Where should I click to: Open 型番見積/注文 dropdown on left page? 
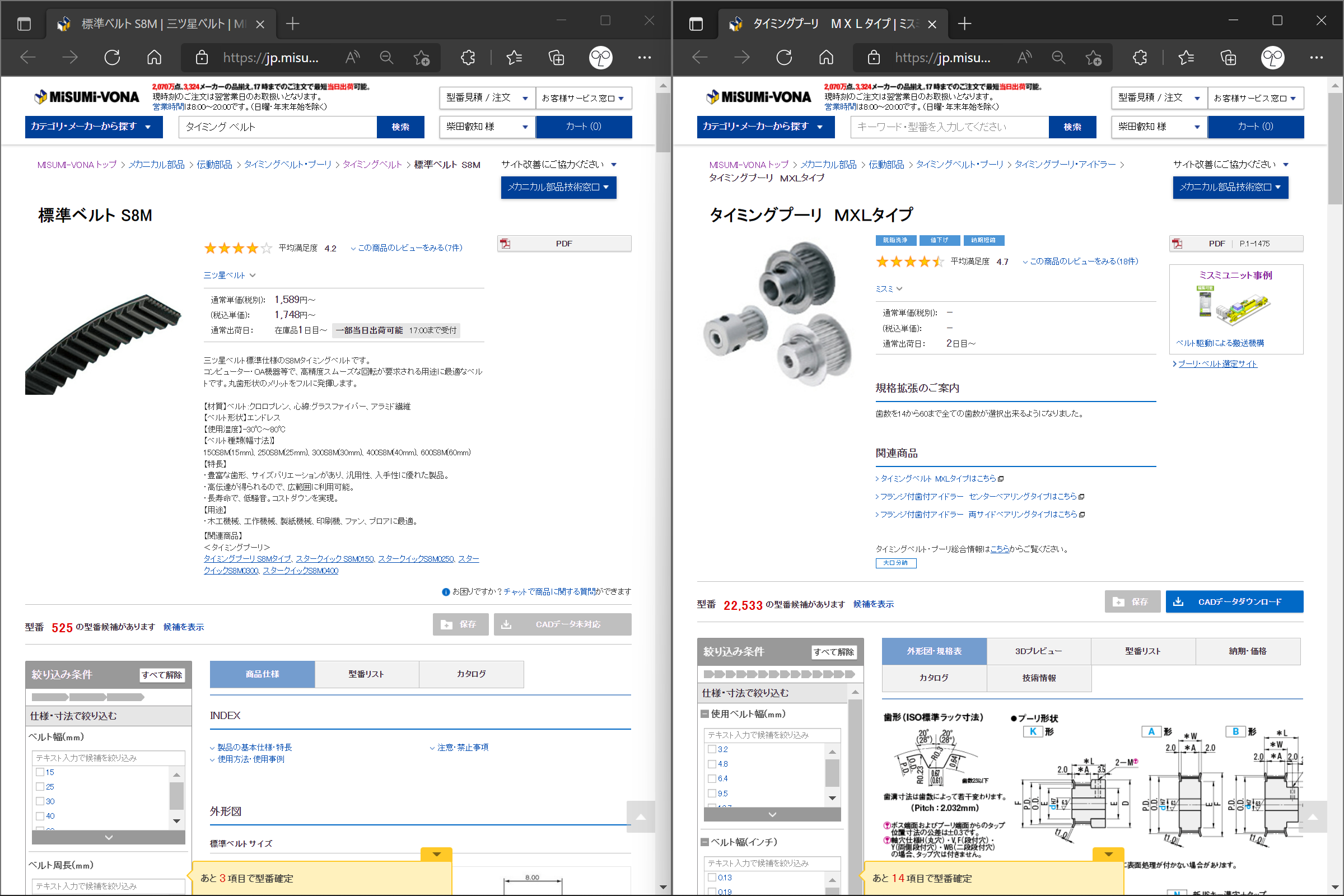487,97
